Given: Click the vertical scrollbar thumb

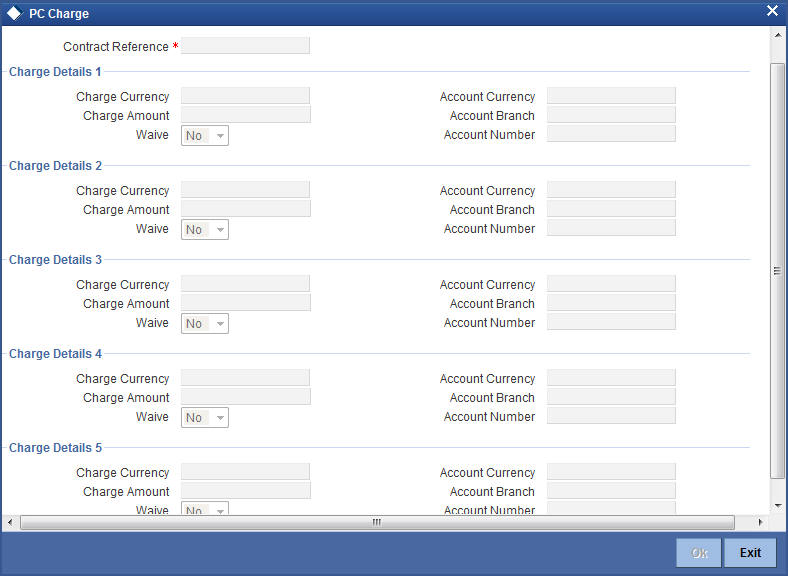Looking at the screenshot, I should [x=777, y=271].
